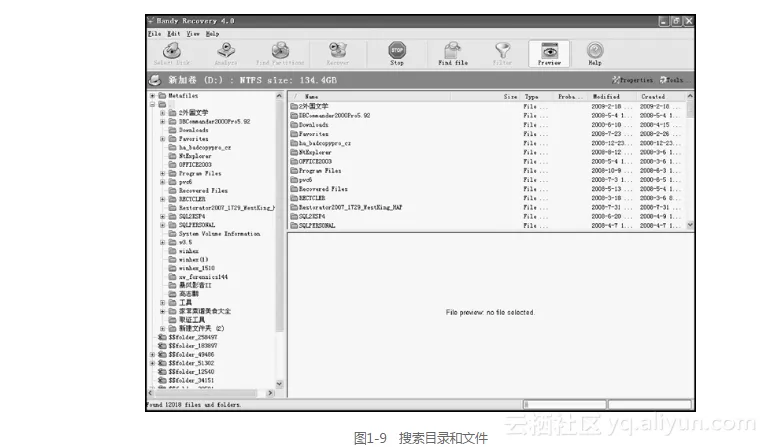This screenshot has width=767, height=447.
Task: Click file list scroll-down arrow
Action: click(690, 225)
